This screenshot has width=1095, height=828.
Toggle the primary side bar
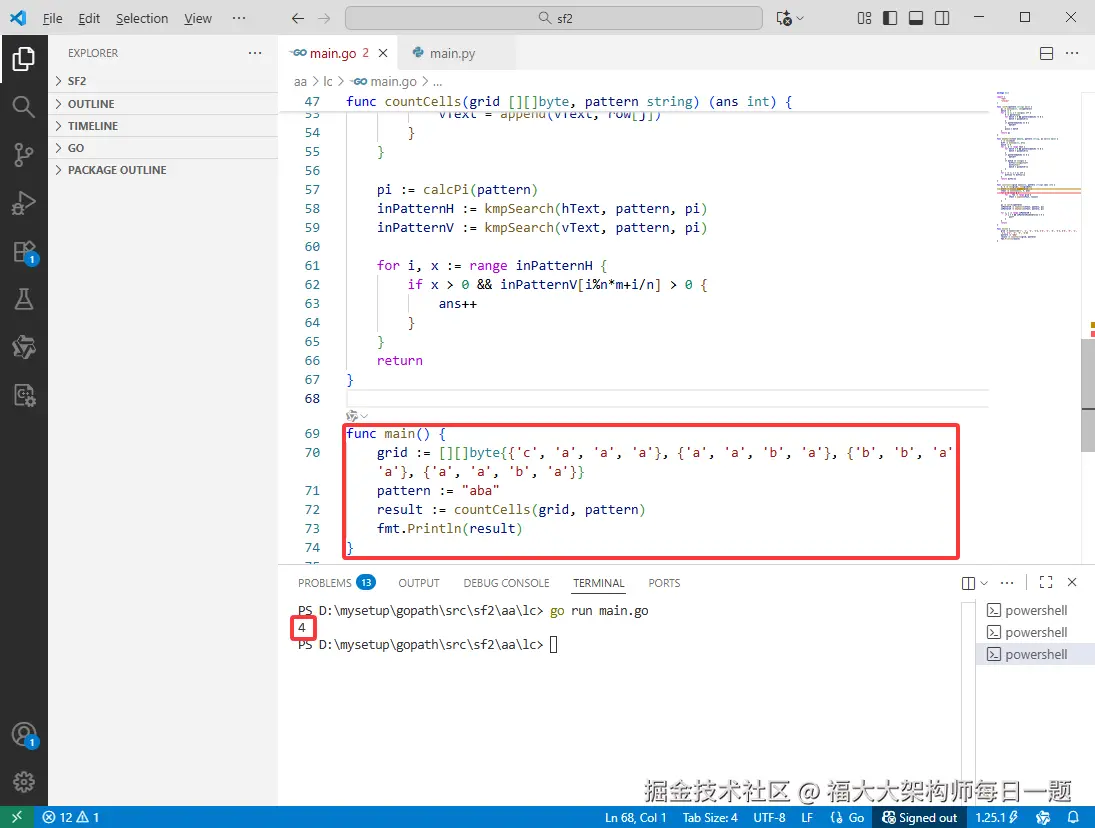tap(890, 18)
